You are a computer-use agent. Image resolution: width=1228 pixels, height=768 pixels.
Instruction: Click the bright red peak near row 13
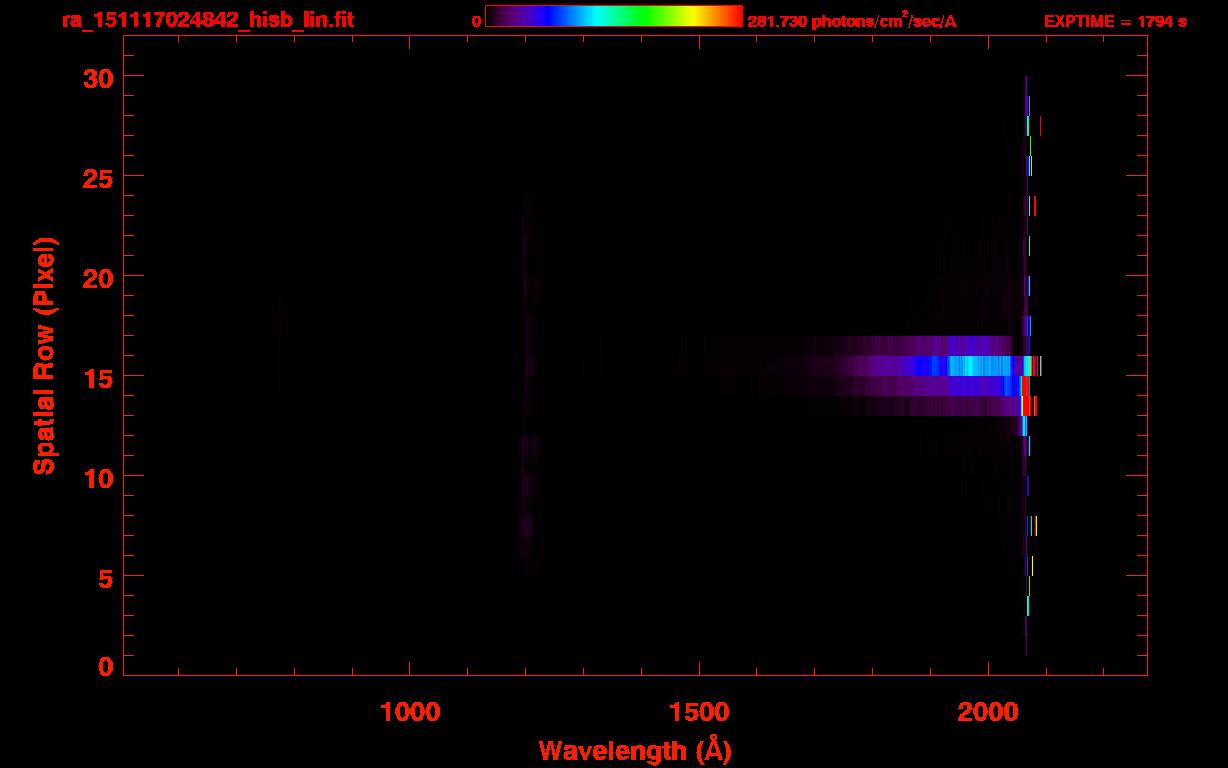(1027, 405)
